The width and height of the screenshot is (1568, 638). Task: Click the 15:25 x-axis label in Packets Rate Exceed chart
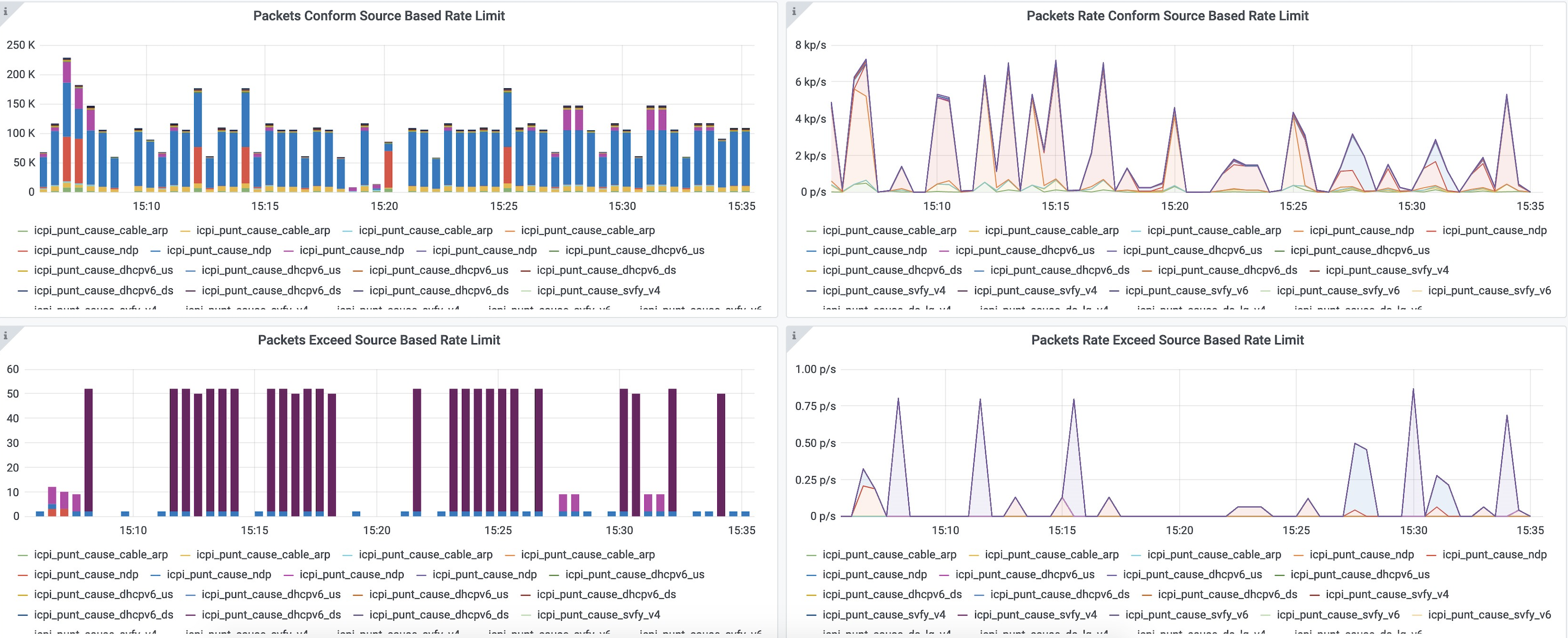click(1296, 530)
